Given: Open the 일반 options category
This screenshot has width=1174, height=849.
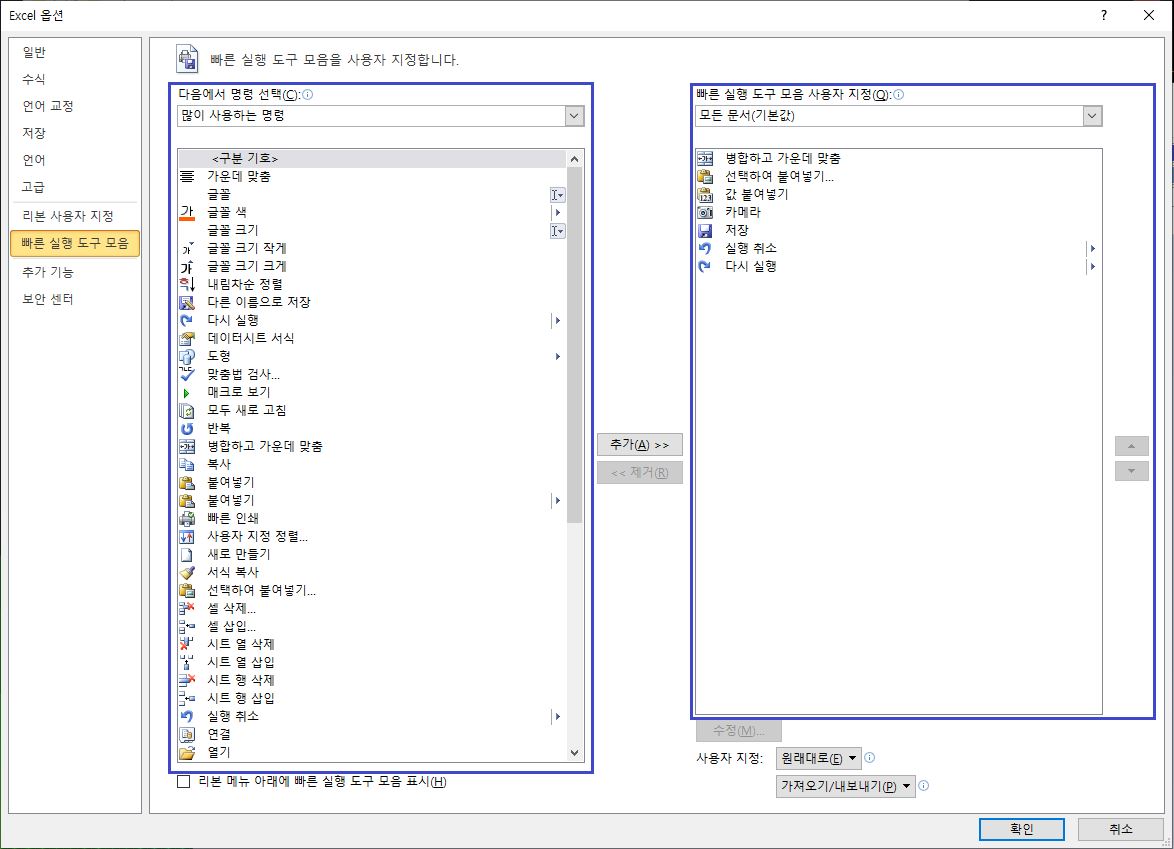Looking at the screenshot, I should pos(34,52).
